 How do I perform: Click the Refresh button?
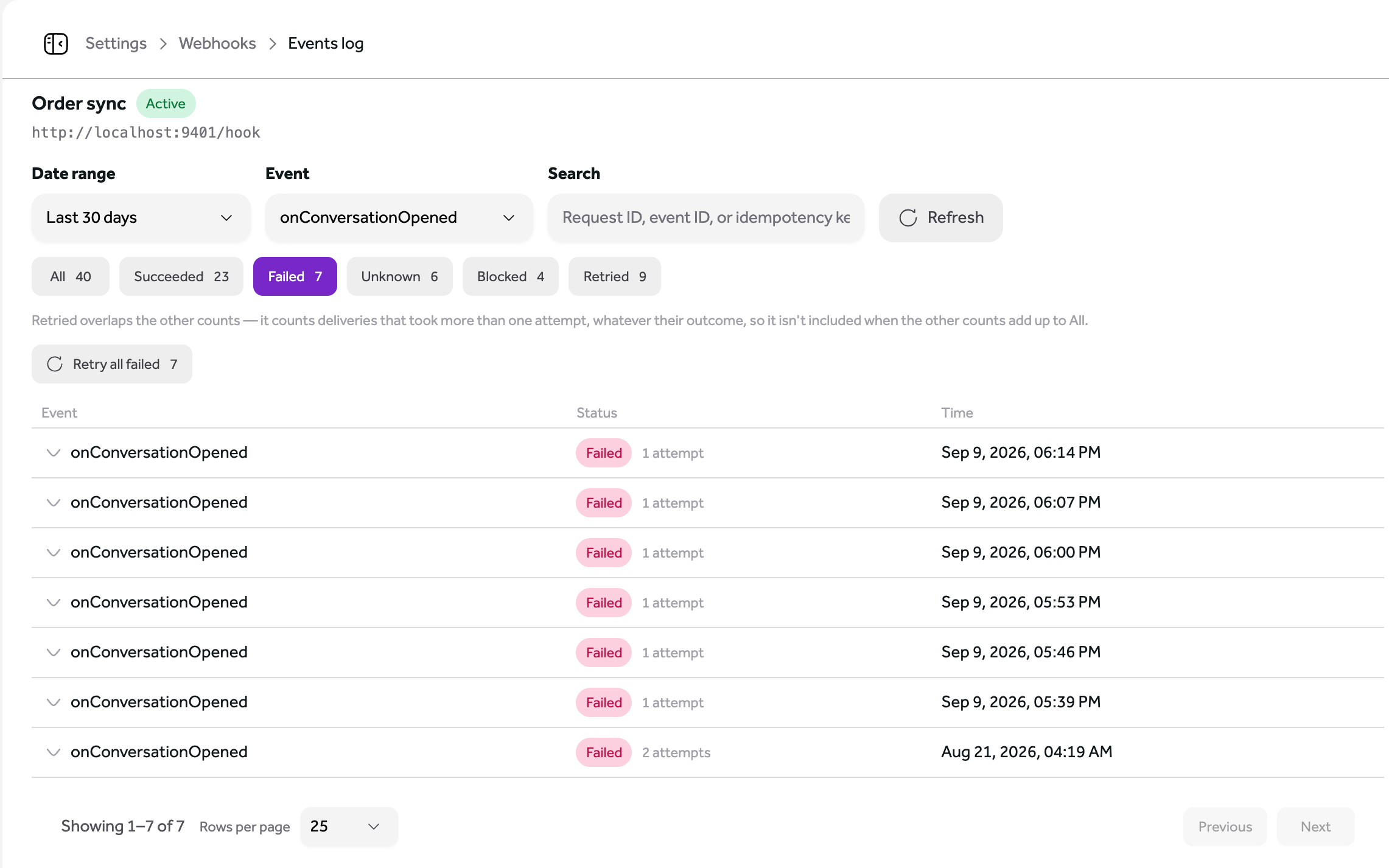click(x=941, y=218)
